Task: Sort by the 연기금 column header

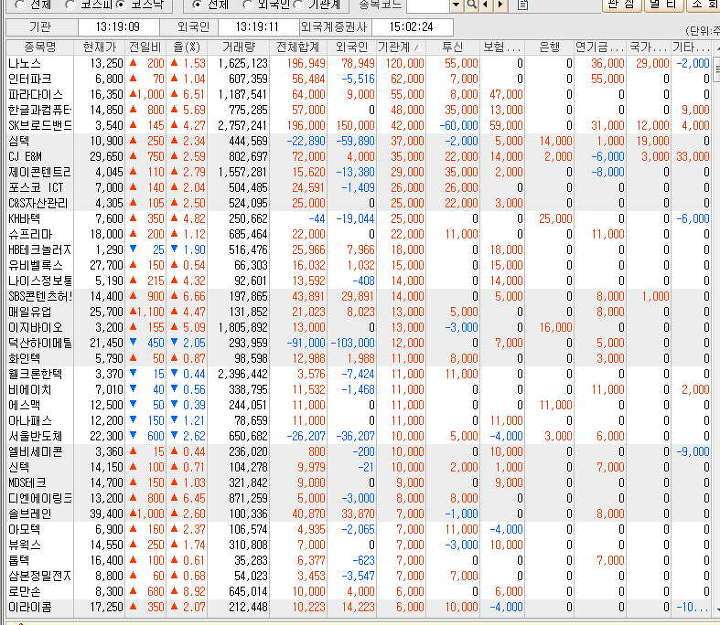Action: tap(599, 47)
